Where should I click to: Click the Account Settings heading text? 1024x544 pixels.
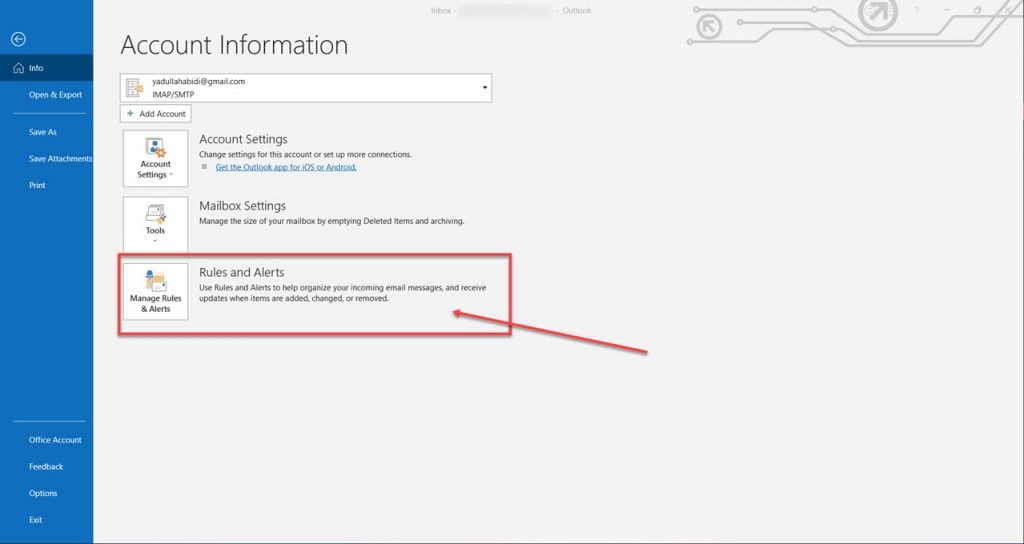[243, 140]
